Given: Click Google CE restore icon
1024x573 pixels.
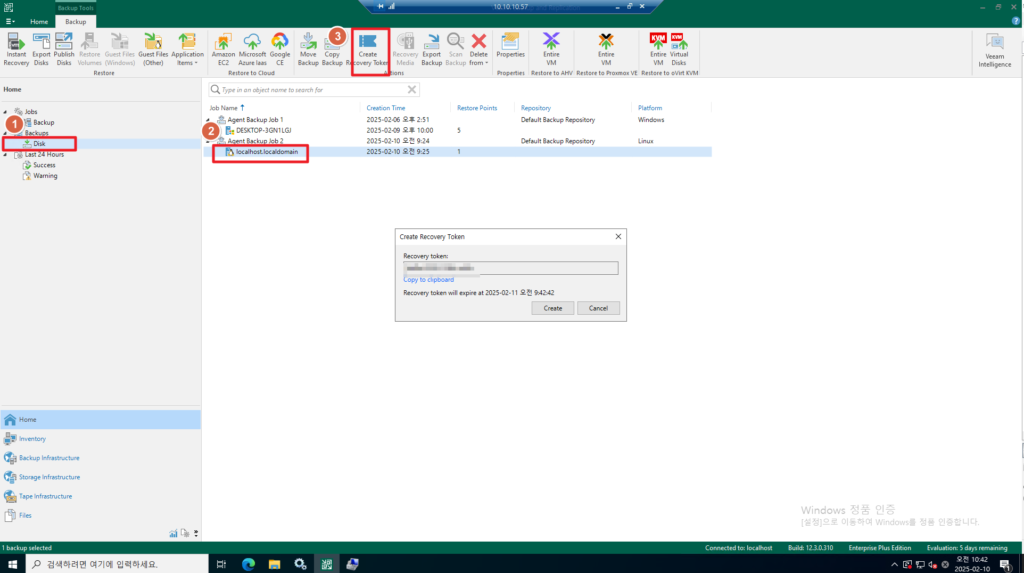Looking at the screenshot, I should (x=280, y=50).
